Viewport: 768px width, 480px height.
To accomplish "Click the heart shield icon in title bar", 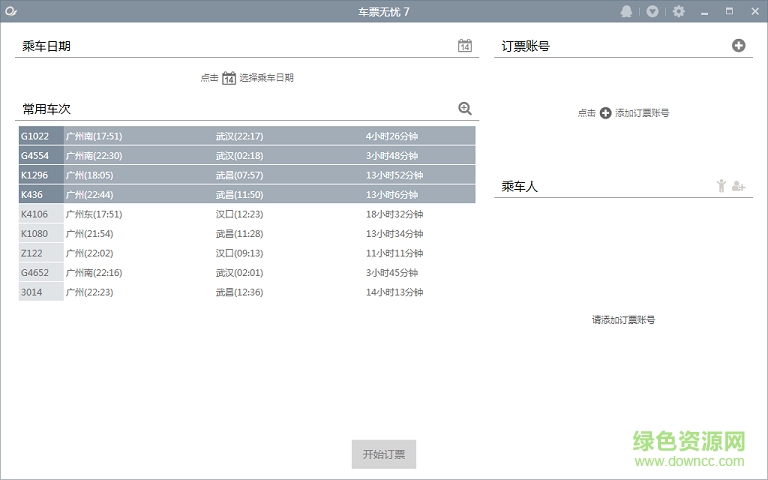I will point(652,11).
